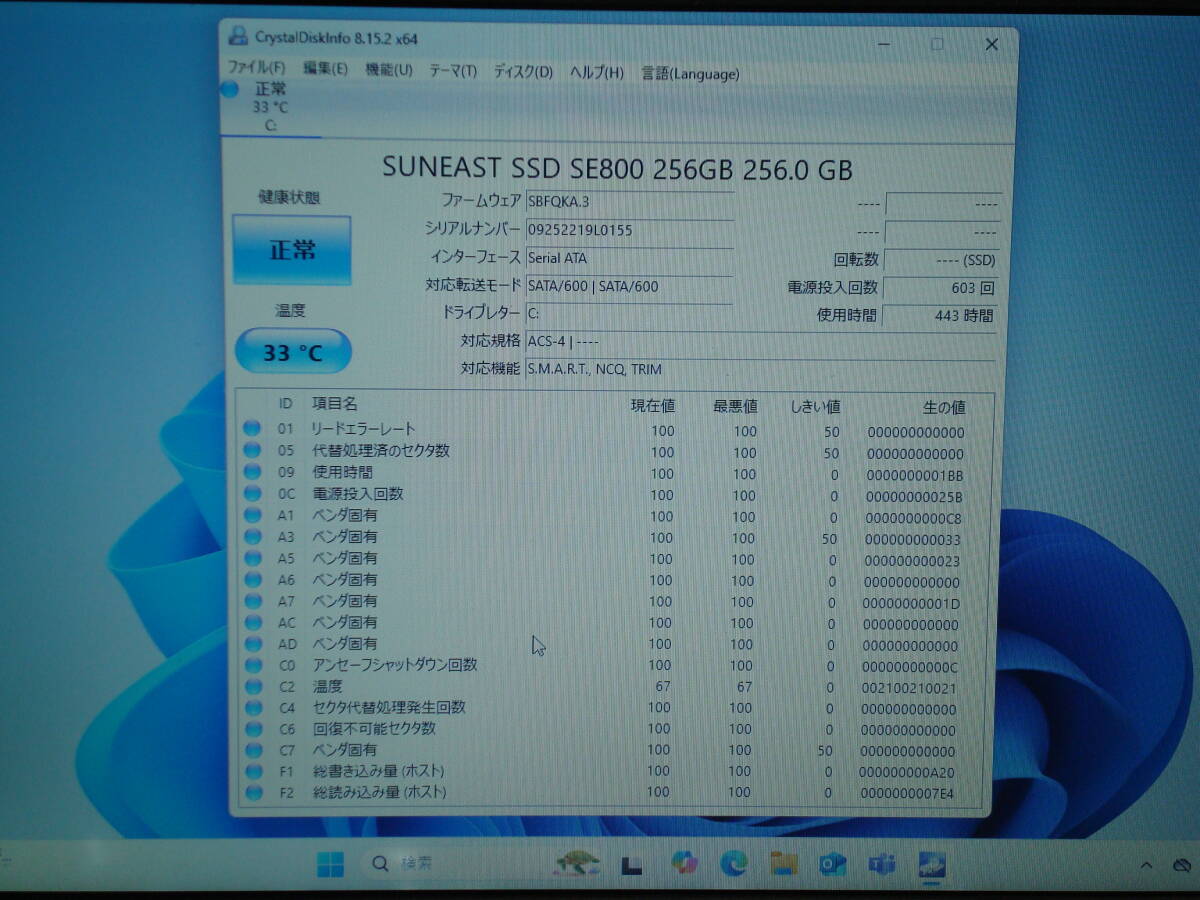
Task: Open Task View from the taskbar
Action: tap(631, 865)
